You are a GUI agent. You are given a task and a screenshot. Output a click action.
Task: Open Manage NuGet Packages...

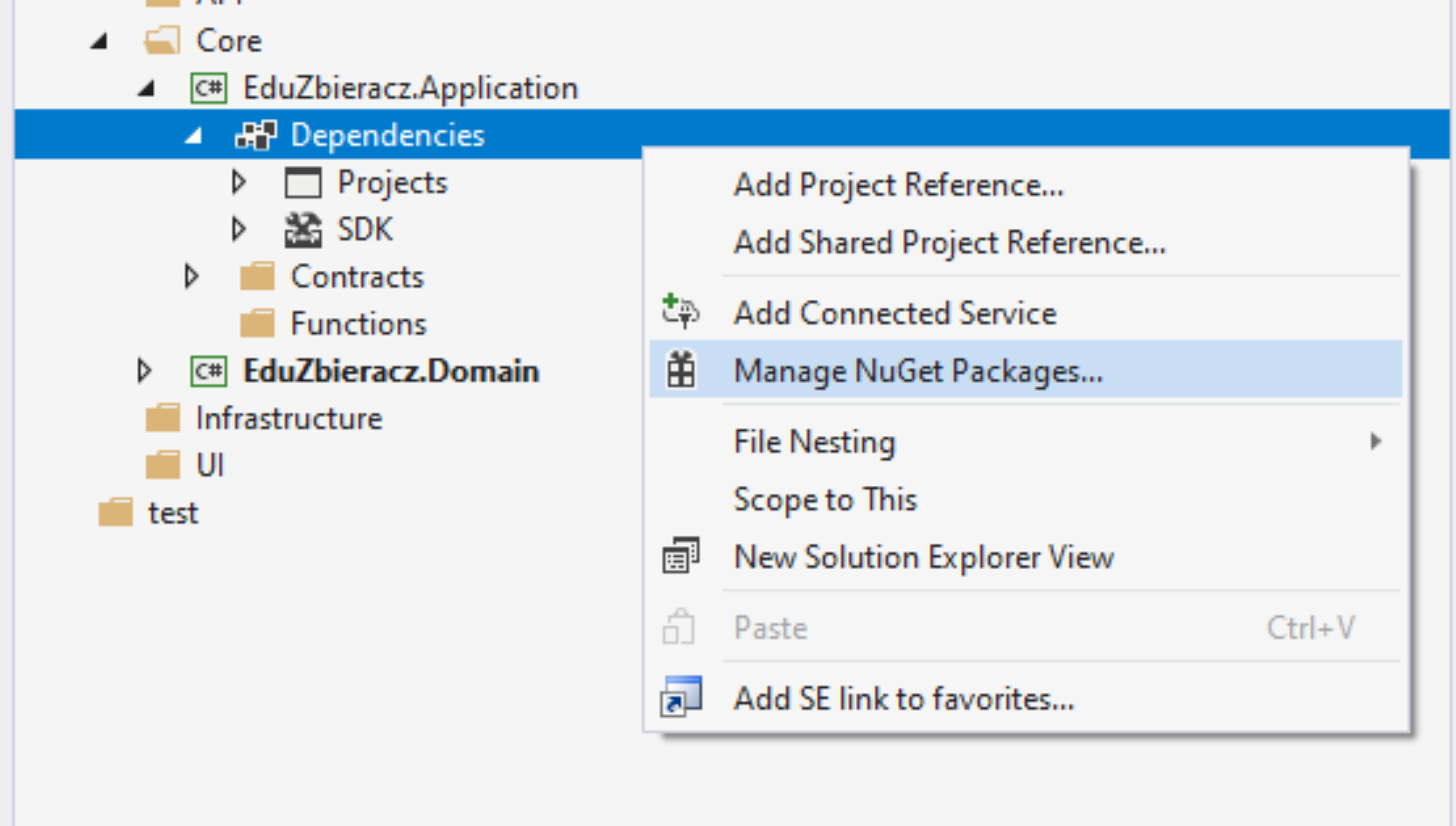(1026, 371)
